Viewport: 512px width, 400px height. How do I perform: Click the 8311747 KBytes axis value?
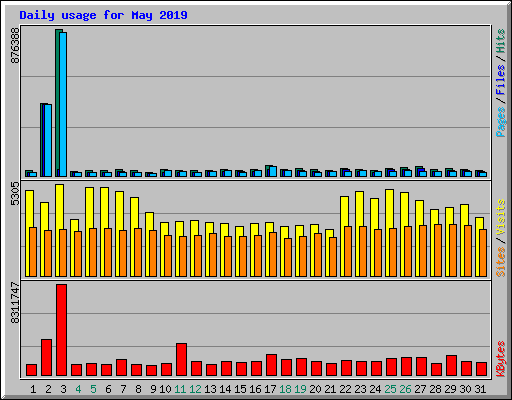[15, 303]
